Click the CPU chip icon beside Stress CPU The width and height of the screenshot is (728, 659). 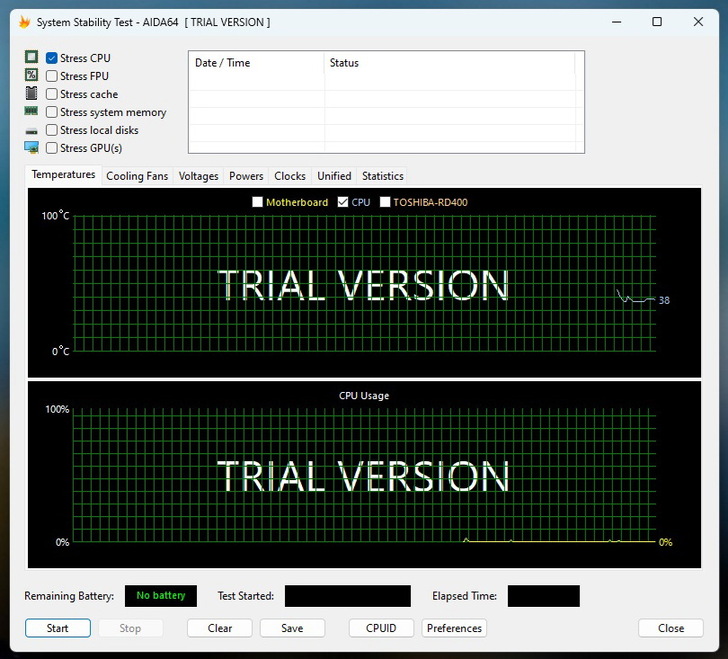point(31,58)
